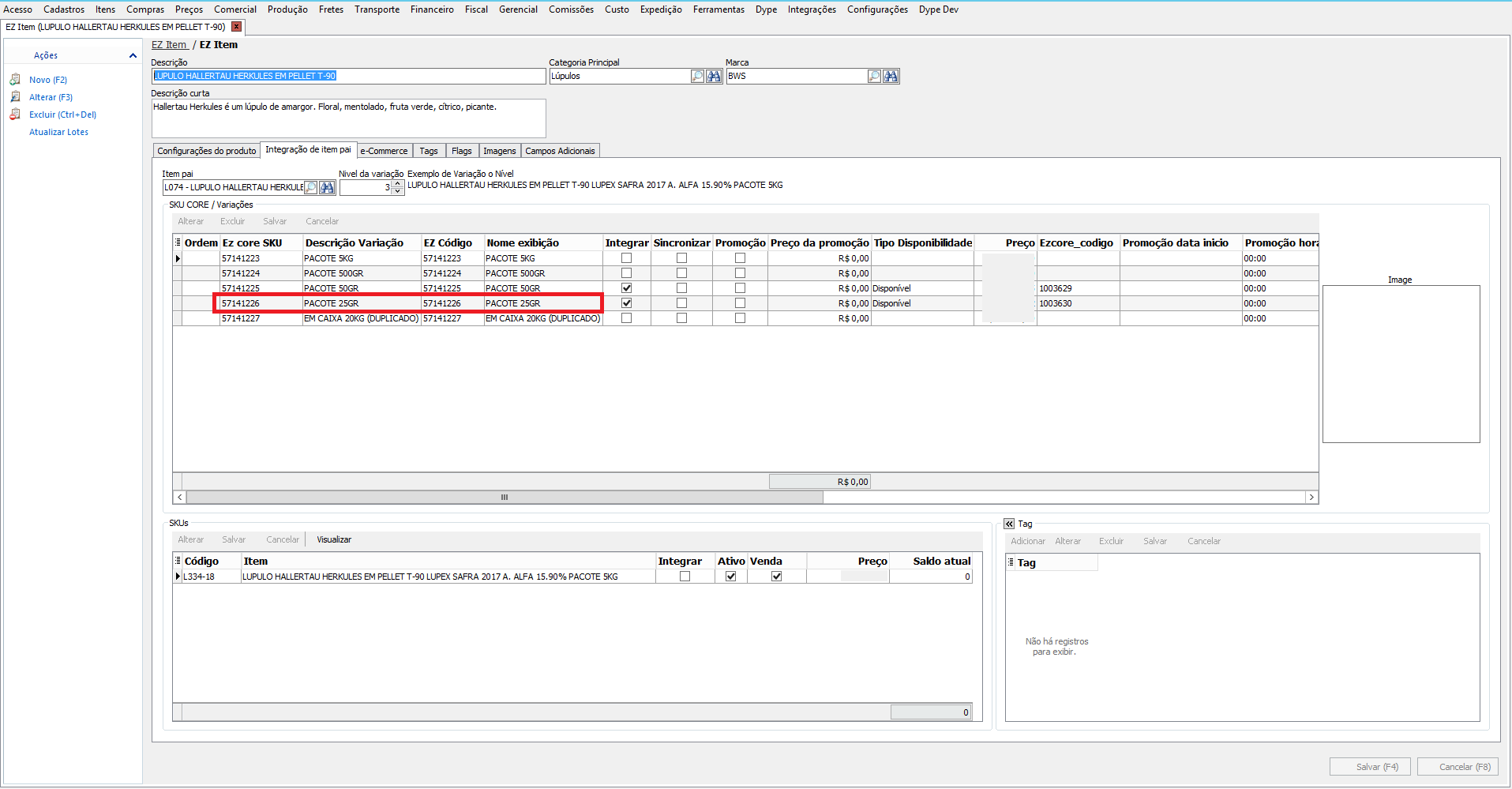Open Marca magnifier lookup icon

tap(874, 76)
